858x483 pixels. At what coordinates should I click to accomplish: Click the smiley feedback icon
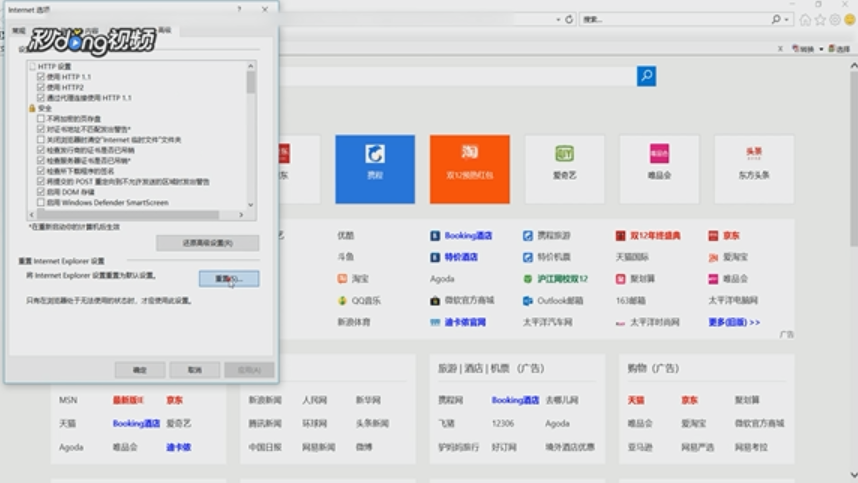(x=850, y=20)
